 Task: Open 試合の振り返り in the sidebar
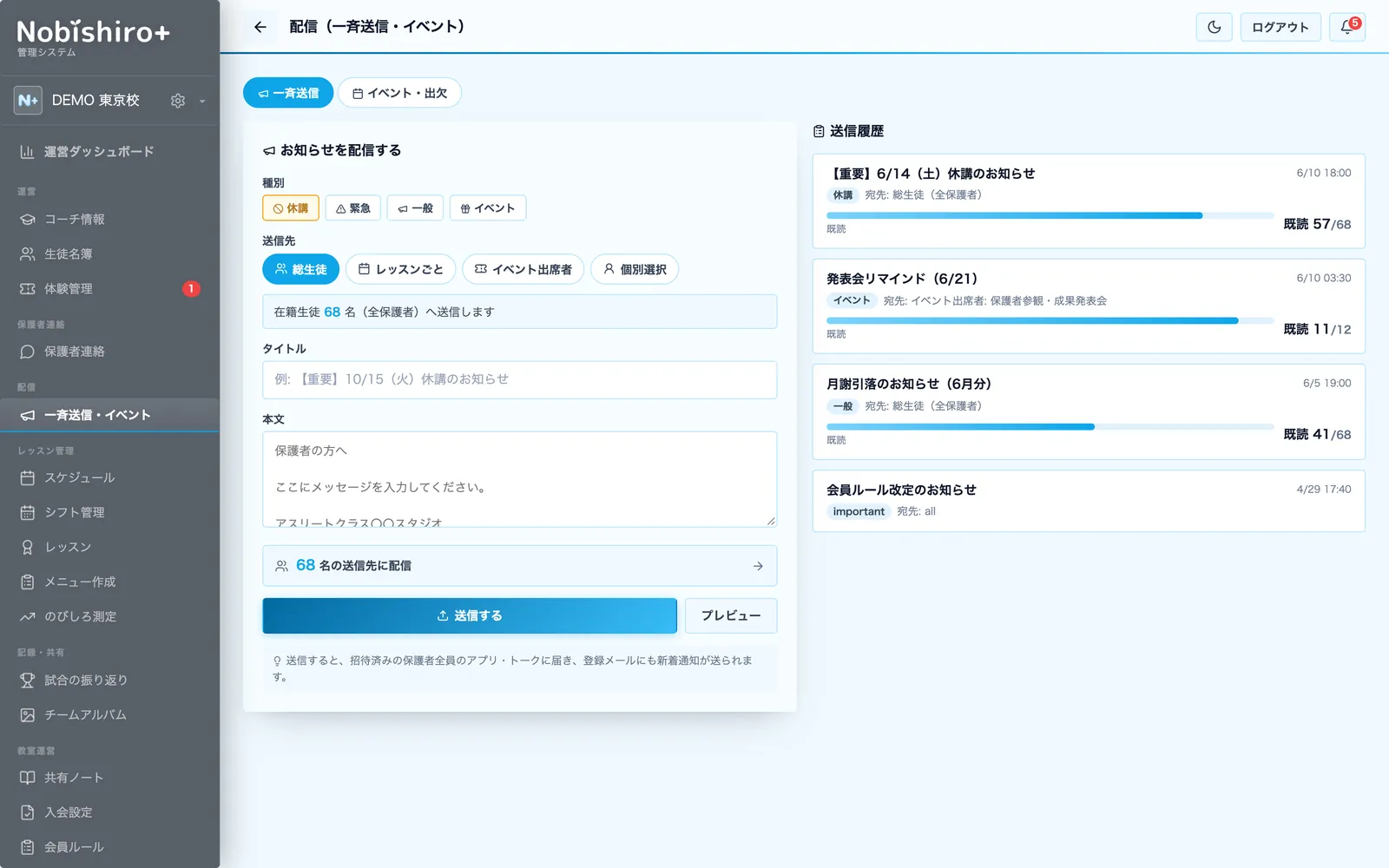pyautogui.click(x=109, y=680)
